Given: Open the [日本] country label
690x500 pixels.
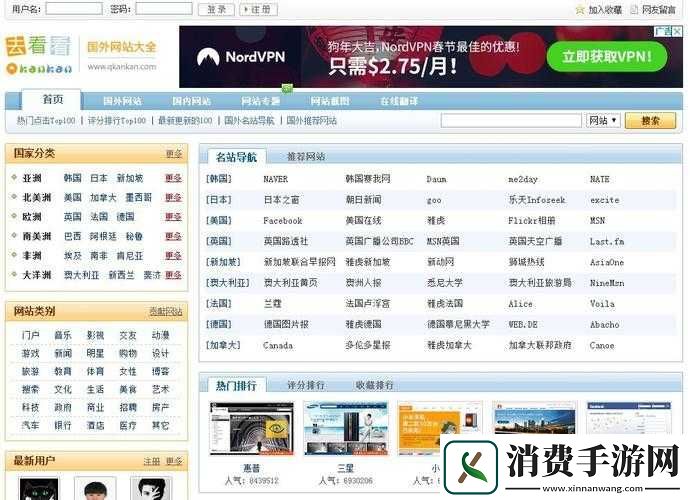Looking at the screenshot, I should 219,200.
